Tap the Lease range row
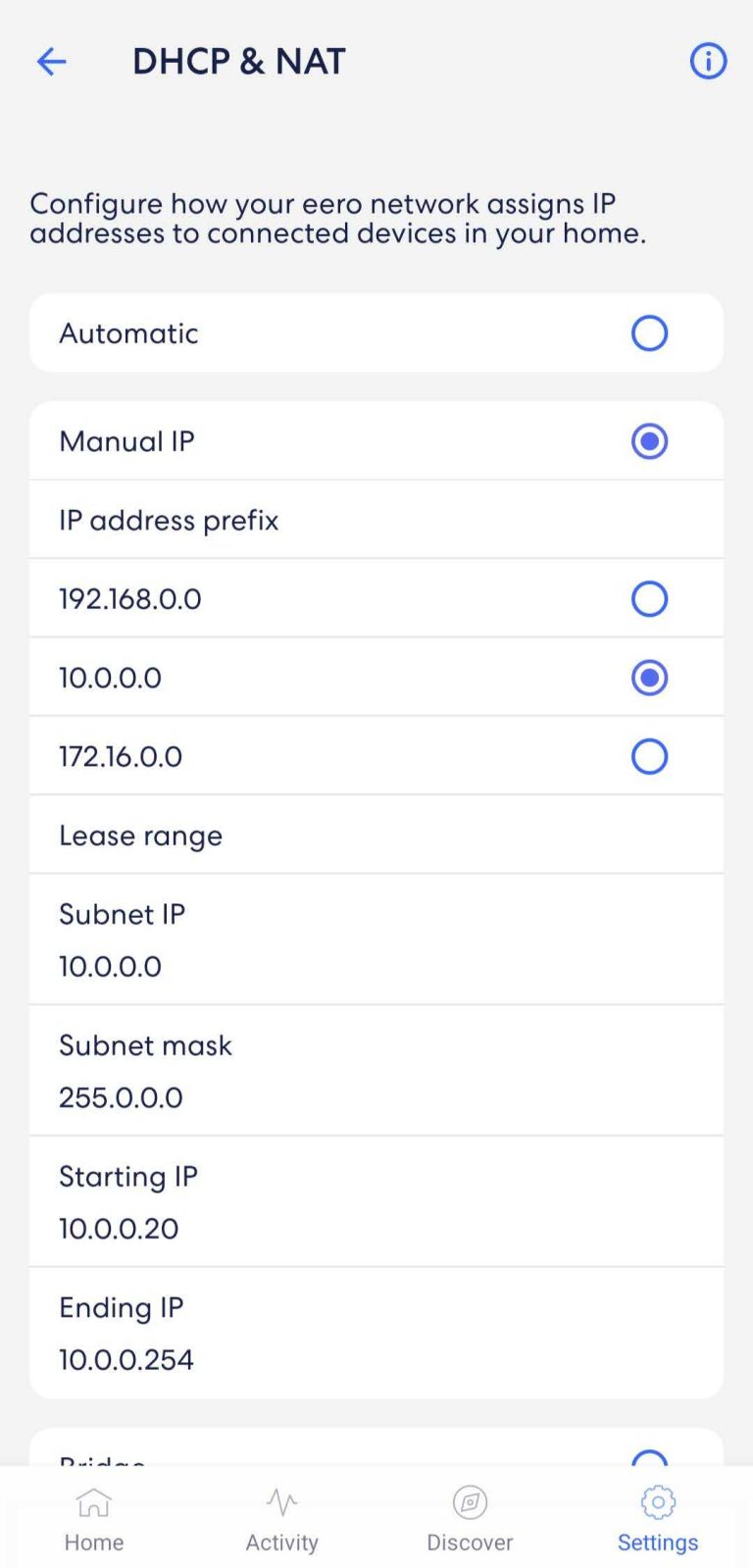Image resolution: width=753 pixels, height=1568 pixels. pyautogui.click(x=376, y=835)
